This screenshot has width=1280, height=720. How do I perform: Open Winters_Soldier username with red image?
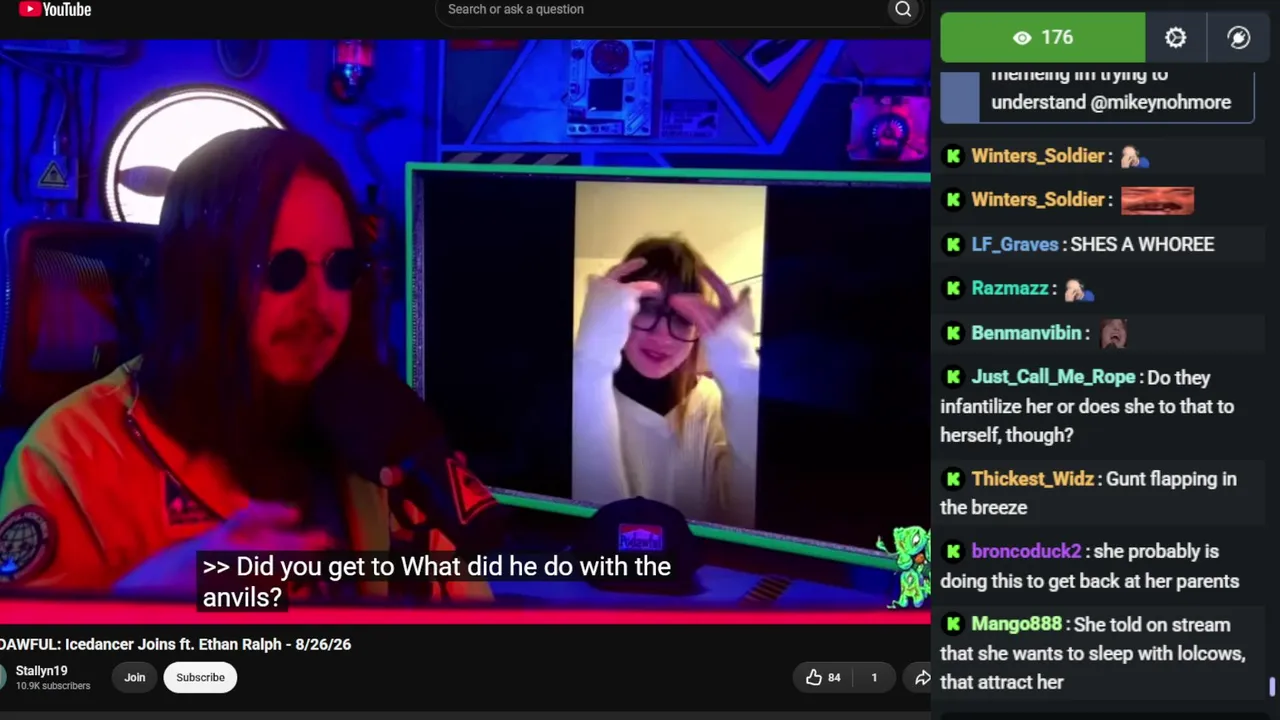coord(1038,200)
